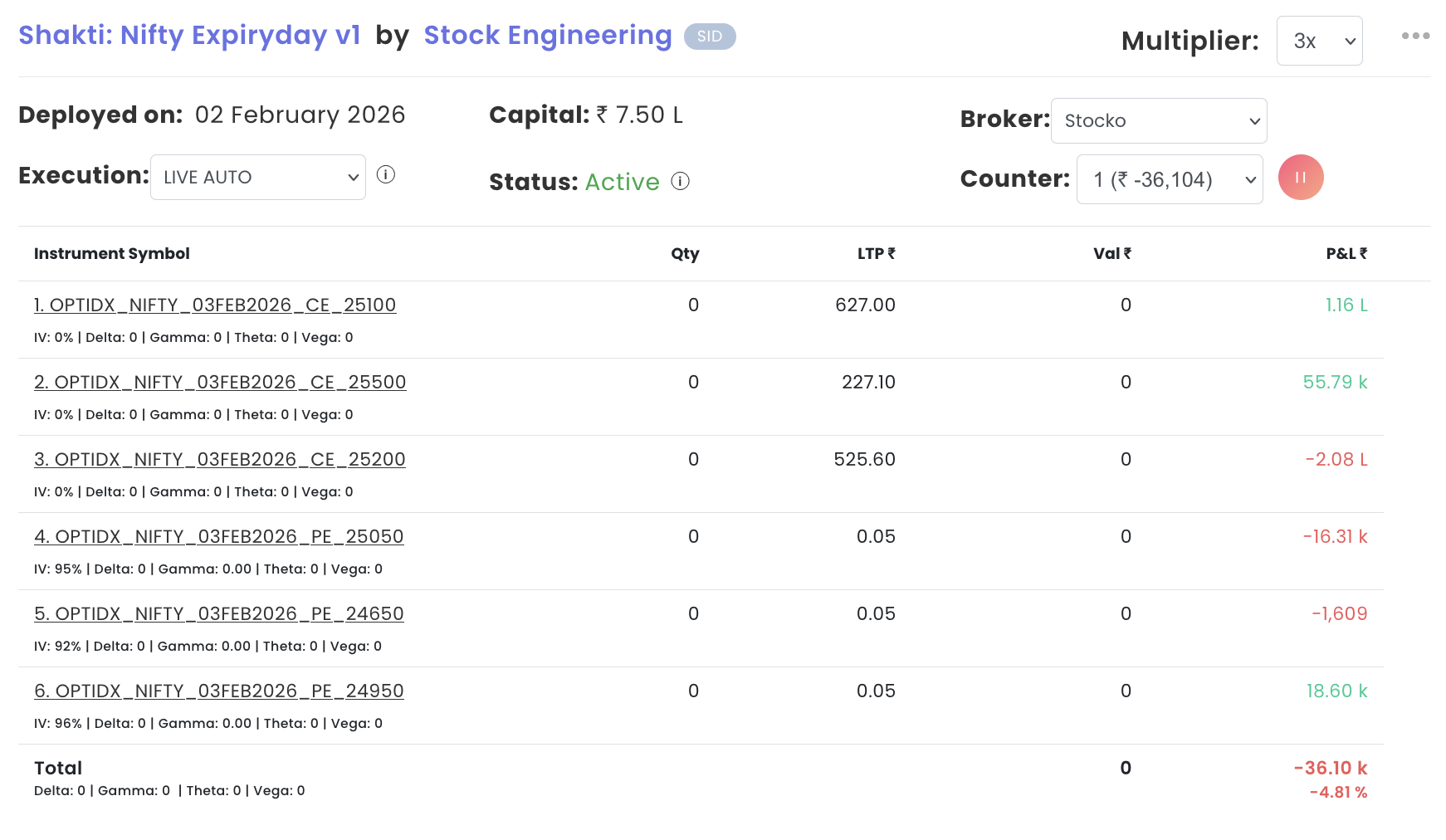Image resolution: width=1446 pixels, height=840 pixels.
Task: Visit the Stock Engineering author link
Action: pos(547,36)
